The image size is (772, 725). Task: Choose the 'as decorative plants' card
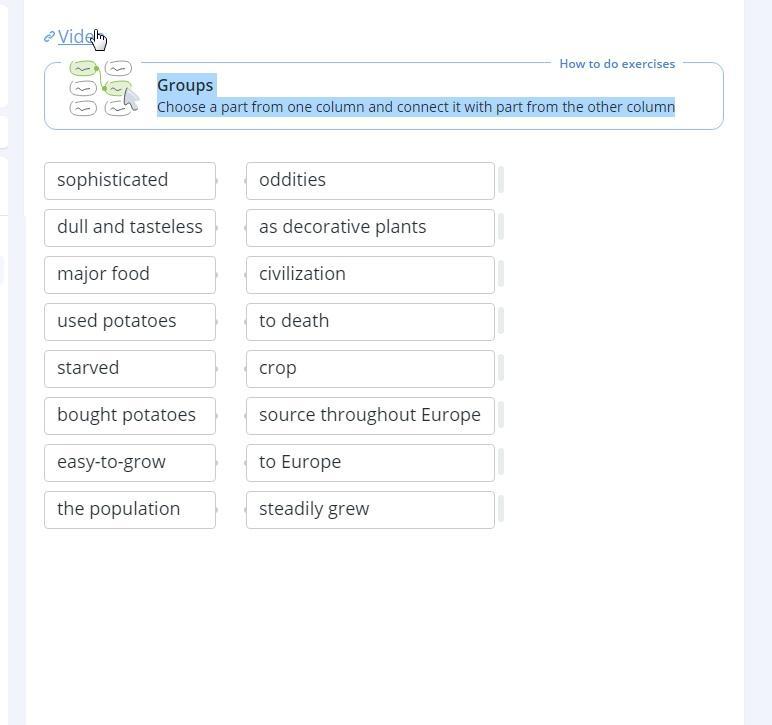(x=370, y=228)
